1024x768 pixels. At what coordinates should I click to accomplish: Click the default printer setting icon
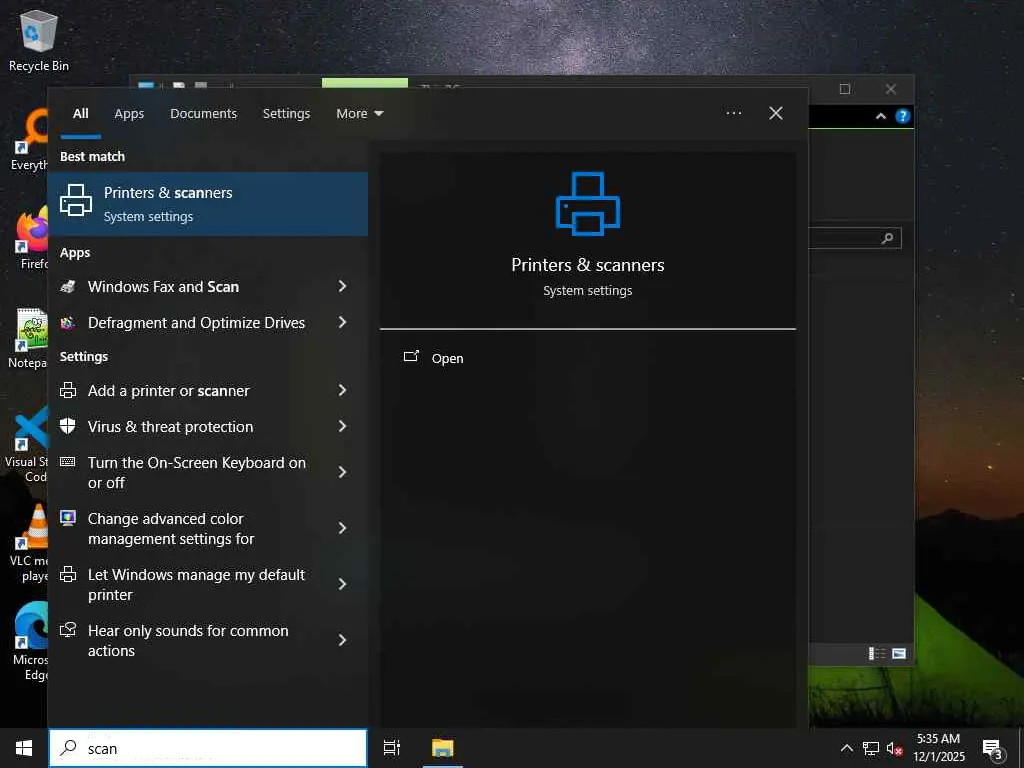pos(68,574)
